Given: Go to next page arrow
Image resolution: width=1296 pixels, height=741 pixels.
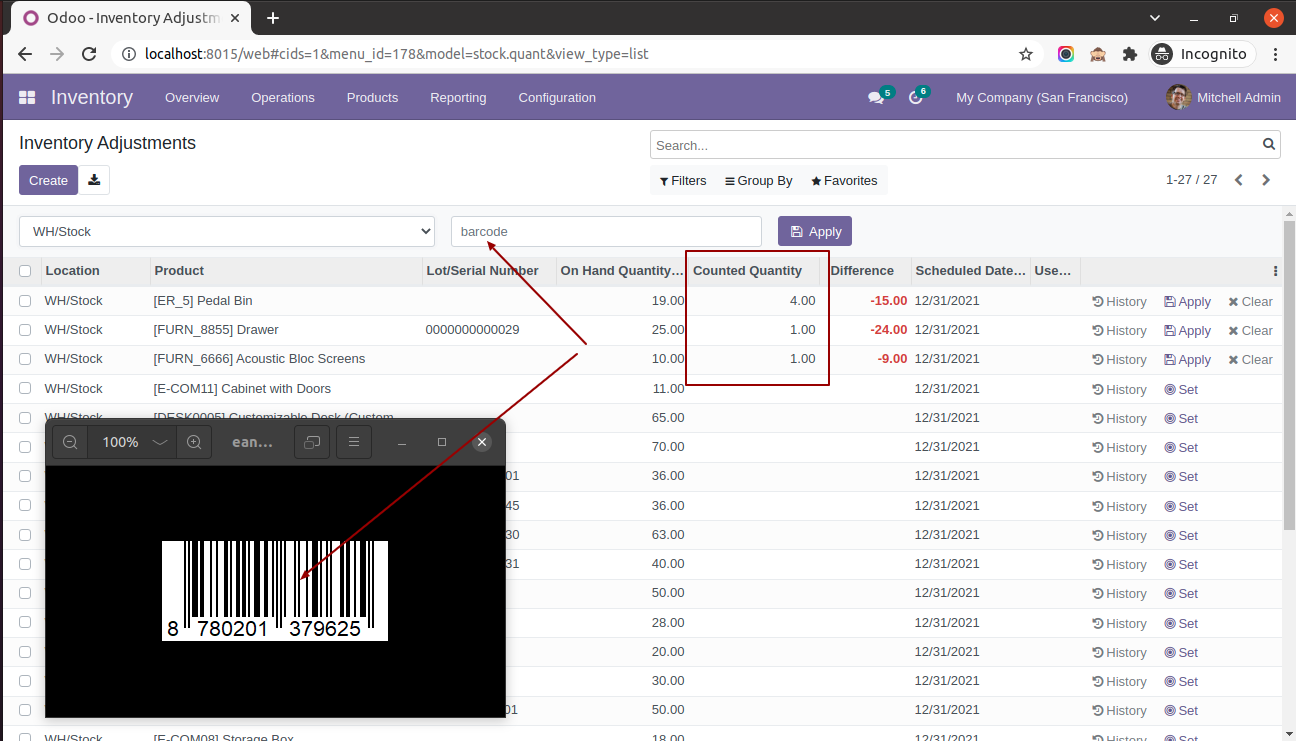Looking at the screenshot, I should 1266,180.
